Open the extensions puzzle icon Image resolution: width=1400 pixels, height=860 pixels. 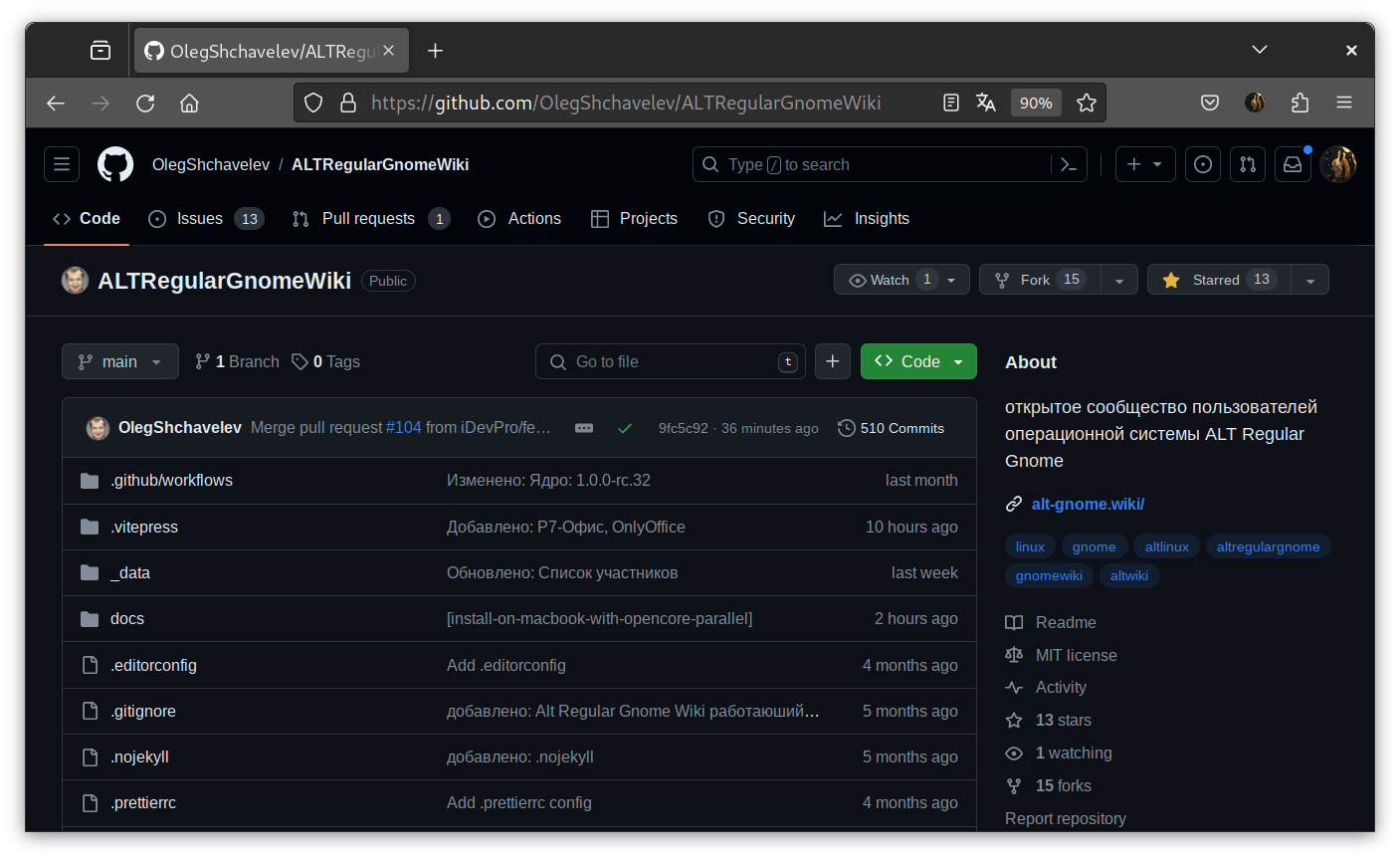1300,103
